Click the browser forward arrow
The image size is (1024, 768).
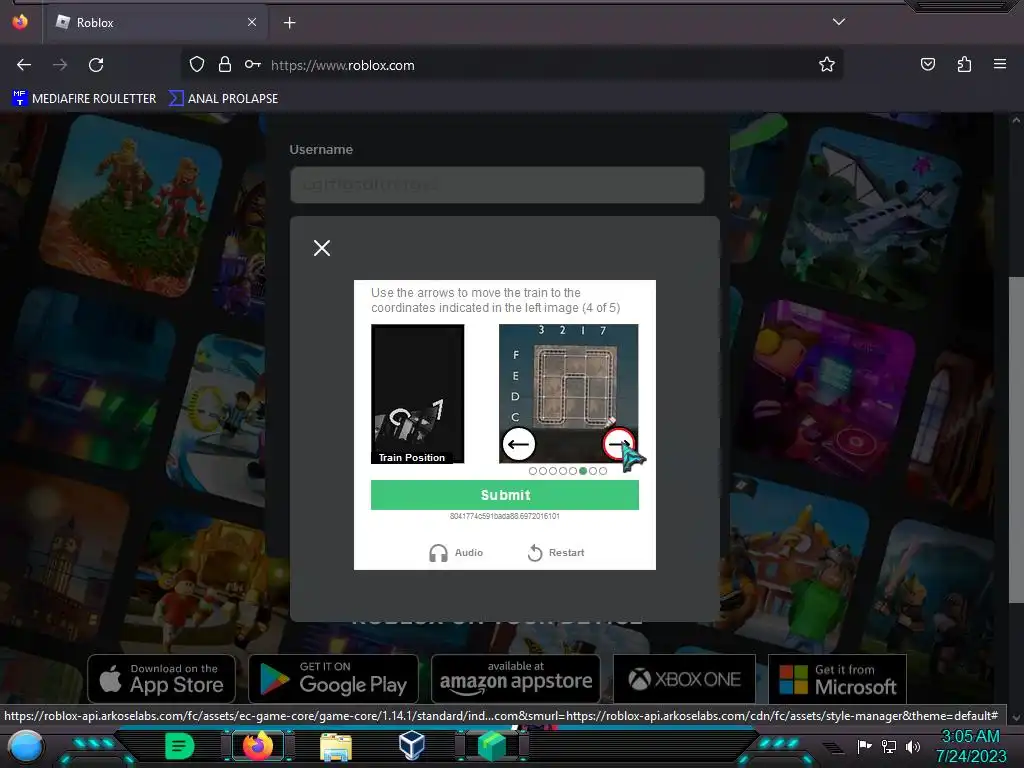click(x=60, y=65)
